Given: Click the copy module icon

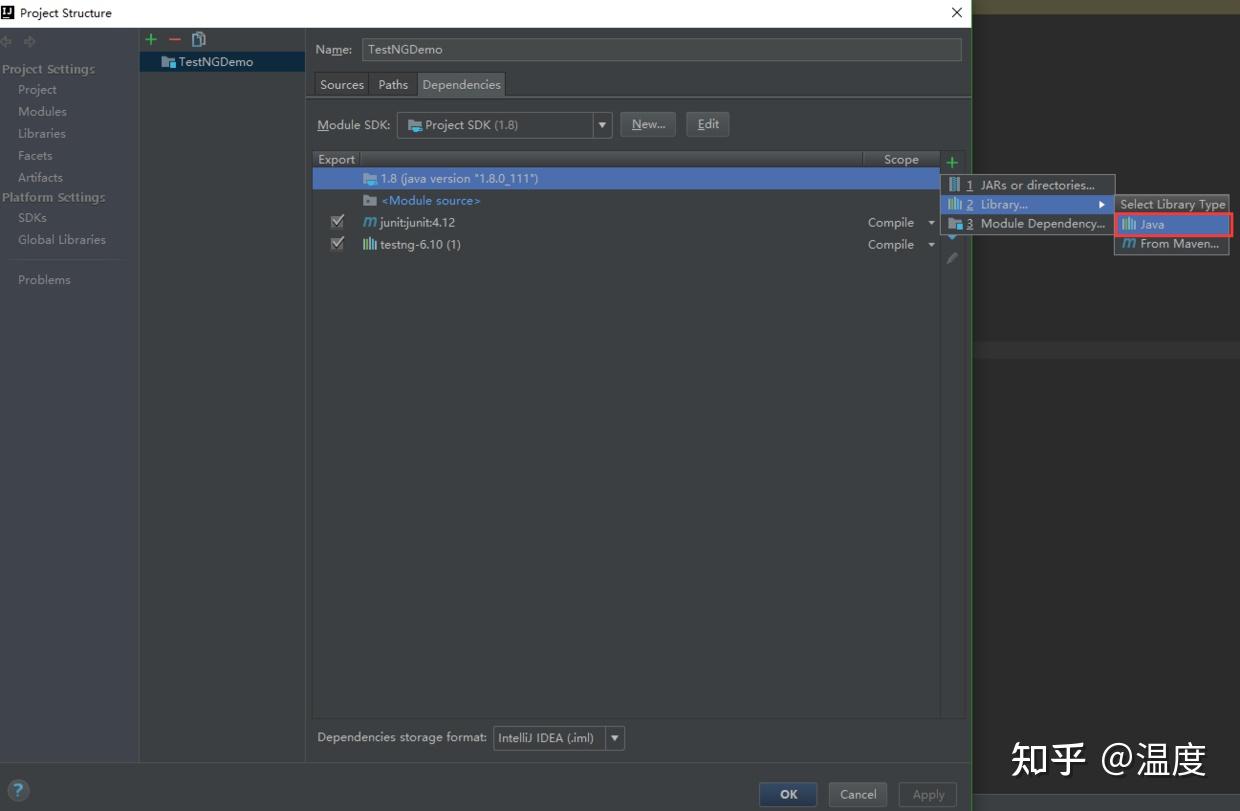Looking at the screenshot, I should click(x=198, y=39).
